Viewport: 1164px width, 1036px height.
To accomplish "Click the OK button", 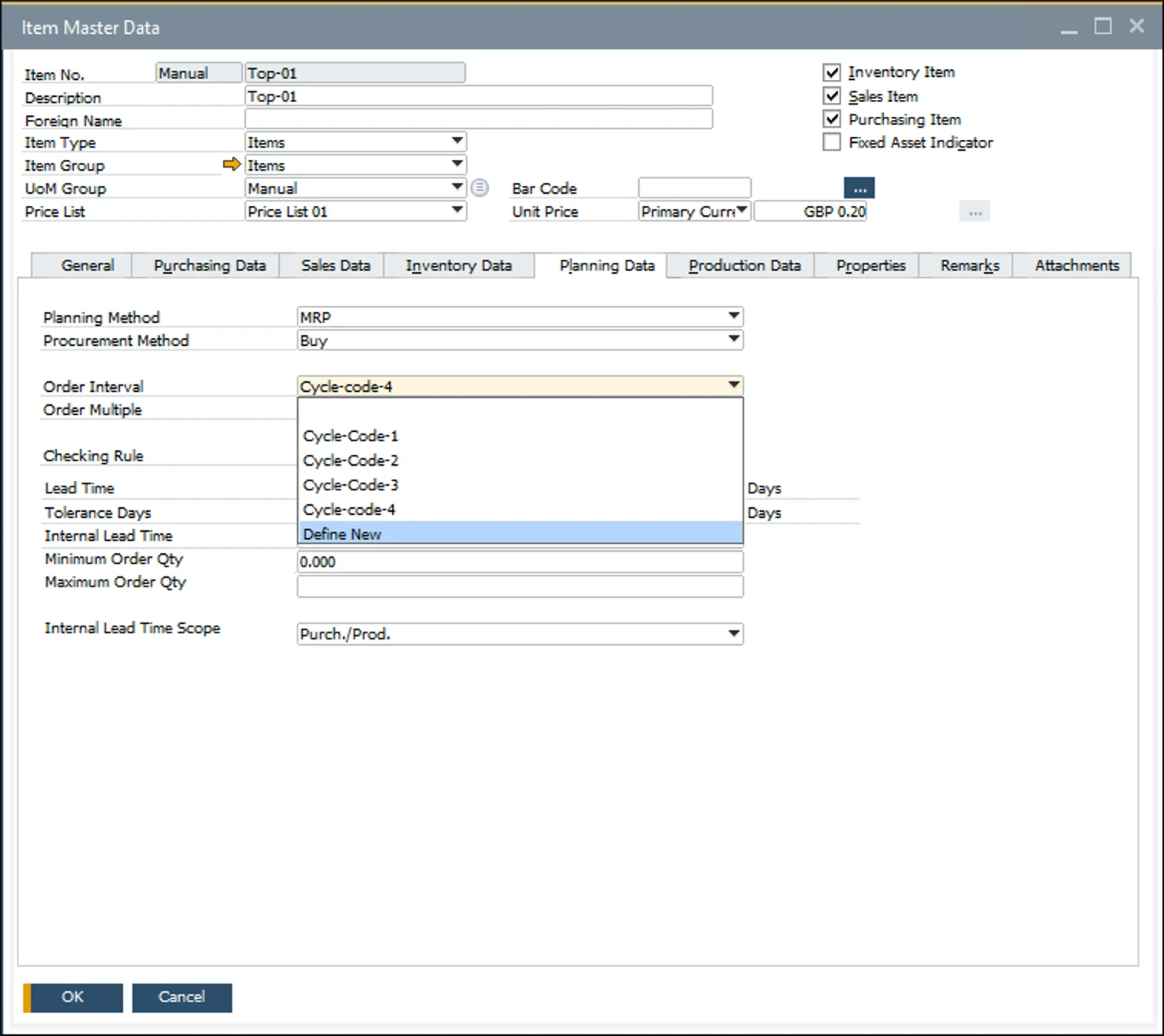I will (x=73, y=998).
